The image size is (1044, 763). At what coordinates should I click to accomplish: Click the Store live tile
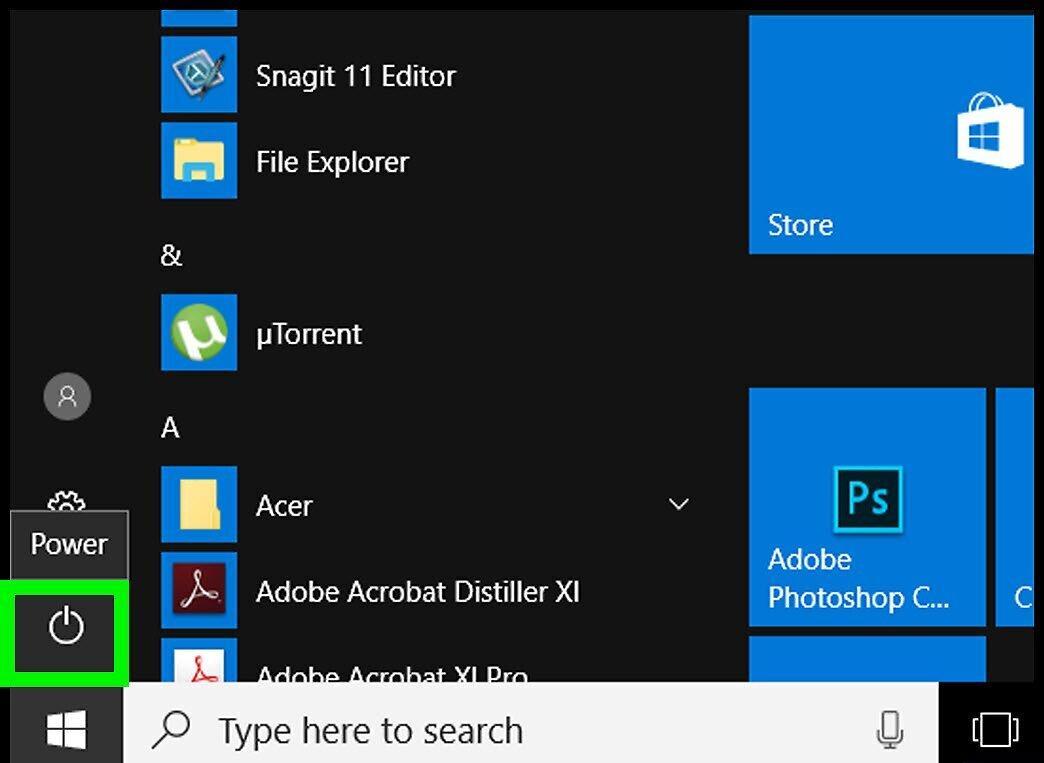pyautogui.click(x=892, y=135)
